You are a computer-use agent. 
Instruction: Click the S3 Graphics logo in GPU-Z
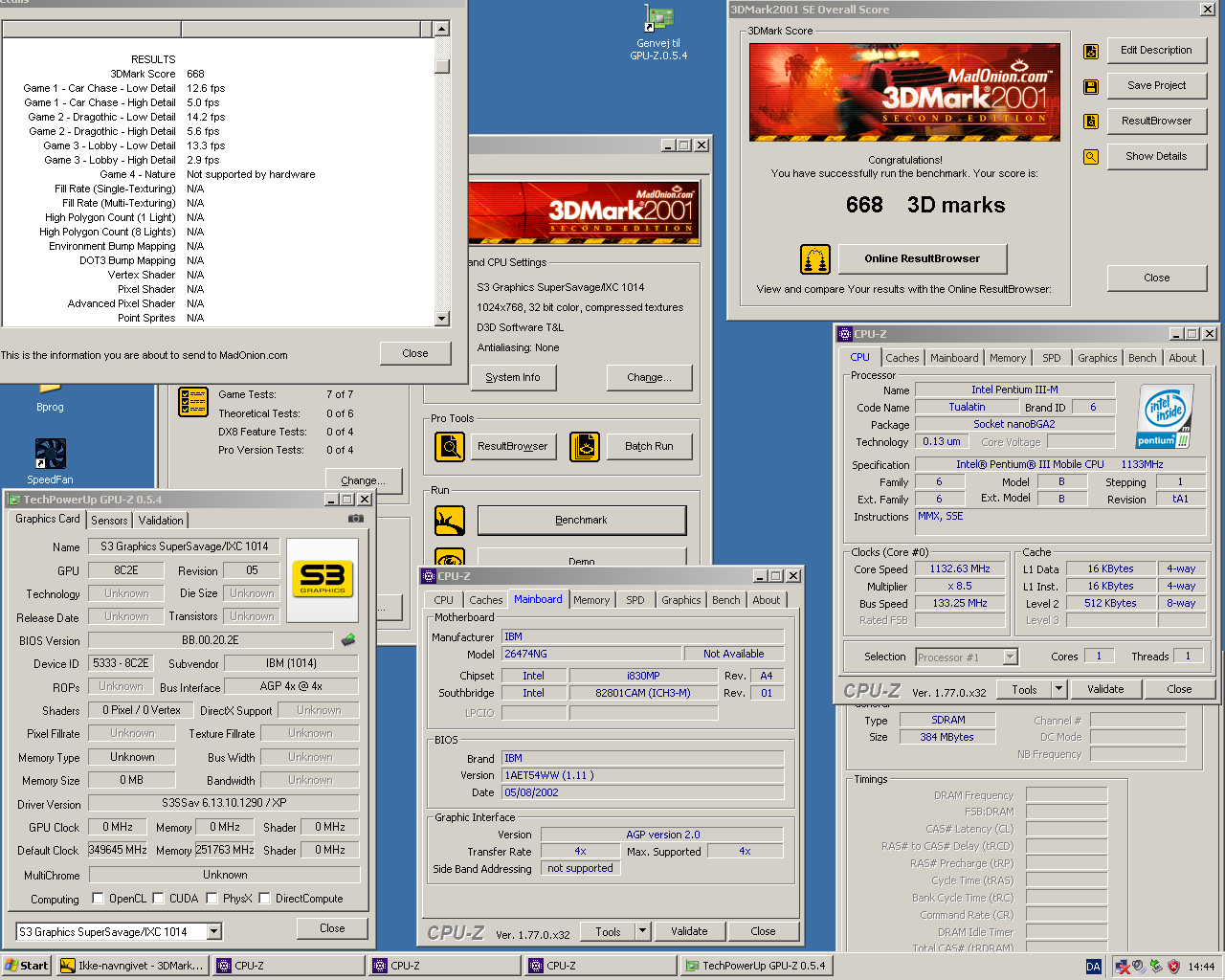[323, 580]
